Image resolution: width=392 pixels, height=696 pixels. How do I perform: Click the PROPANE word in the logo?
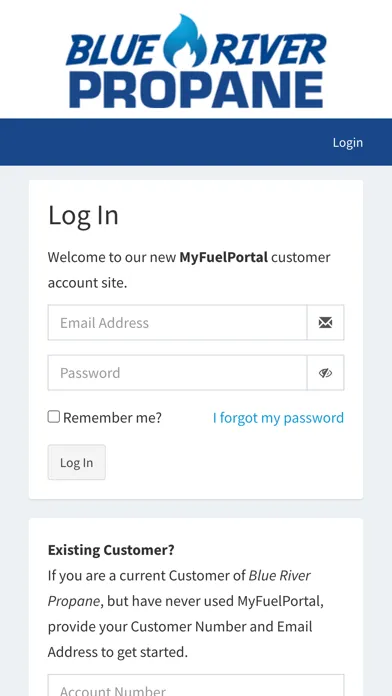pos(196,90)
